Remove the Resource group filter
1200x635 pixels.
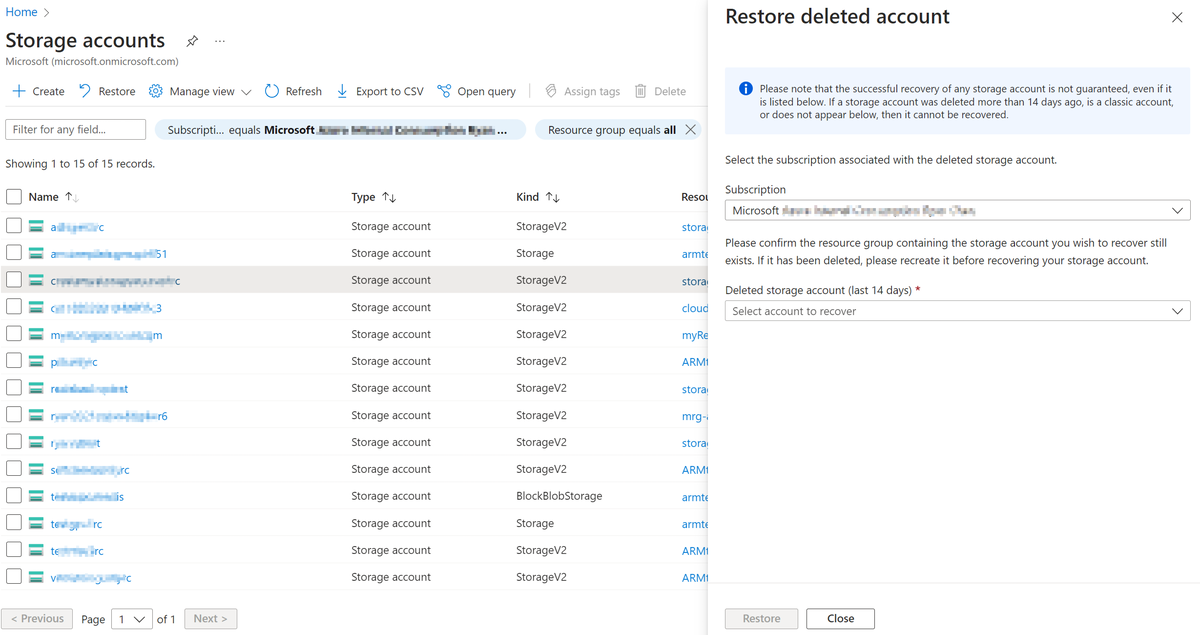(690, 130)
